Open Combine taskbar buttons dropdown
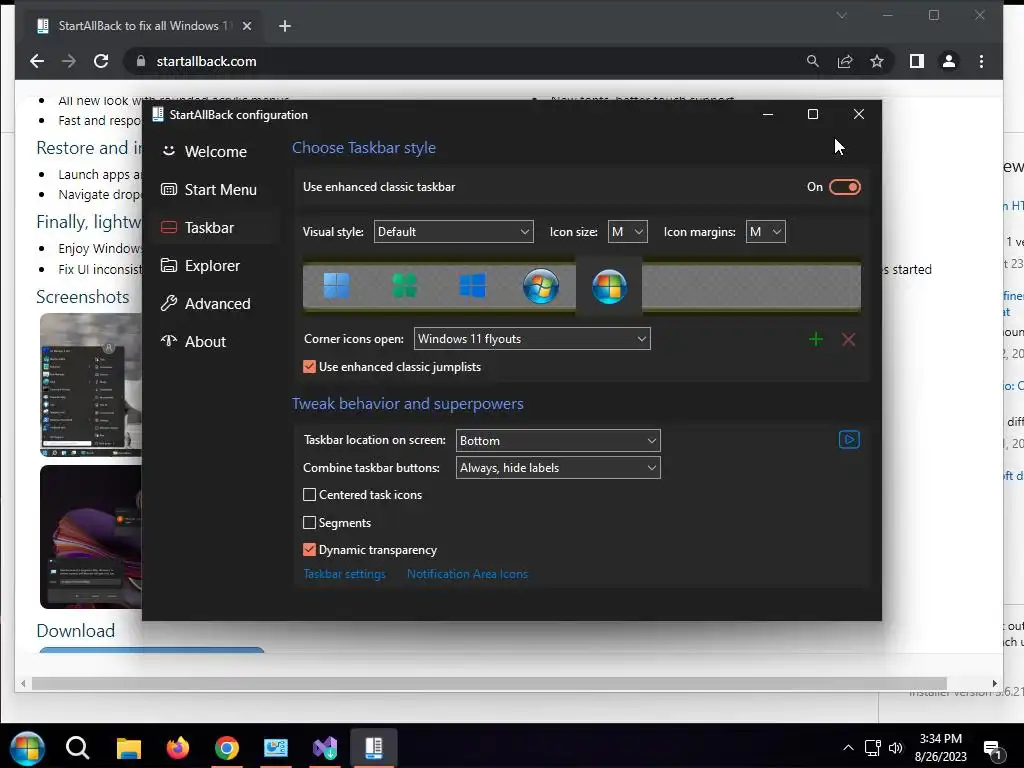 (558, 468)
